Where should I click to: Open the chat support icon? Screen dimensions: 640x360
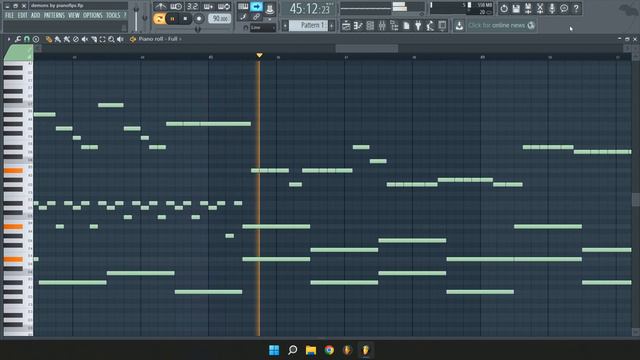pos(564,9)
